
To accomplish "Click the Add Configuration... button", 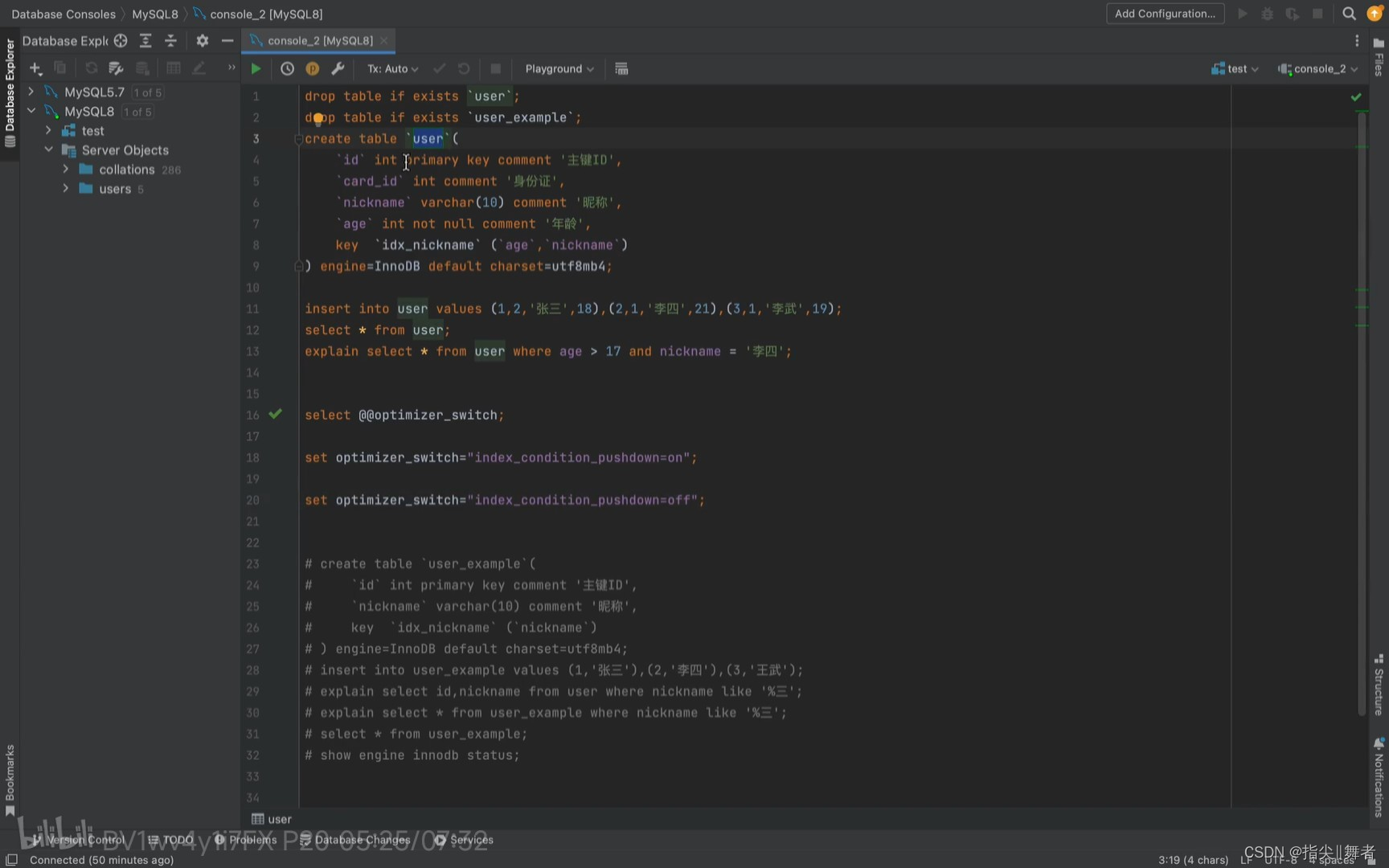I will [1165, 14].
